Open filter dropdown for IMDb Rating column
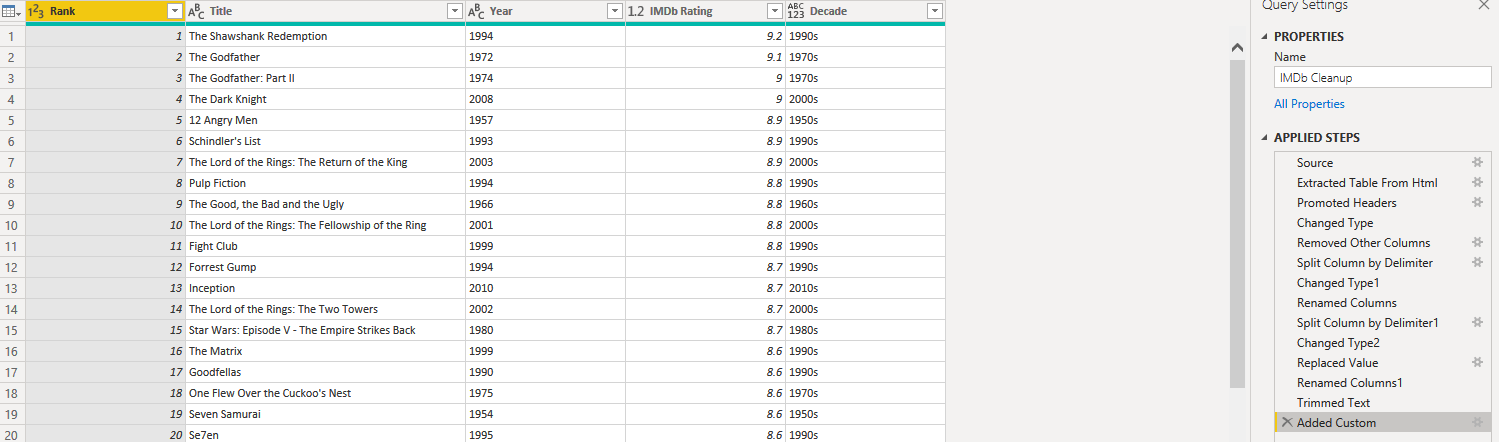The image size is (1499, 442). [774, 11]
